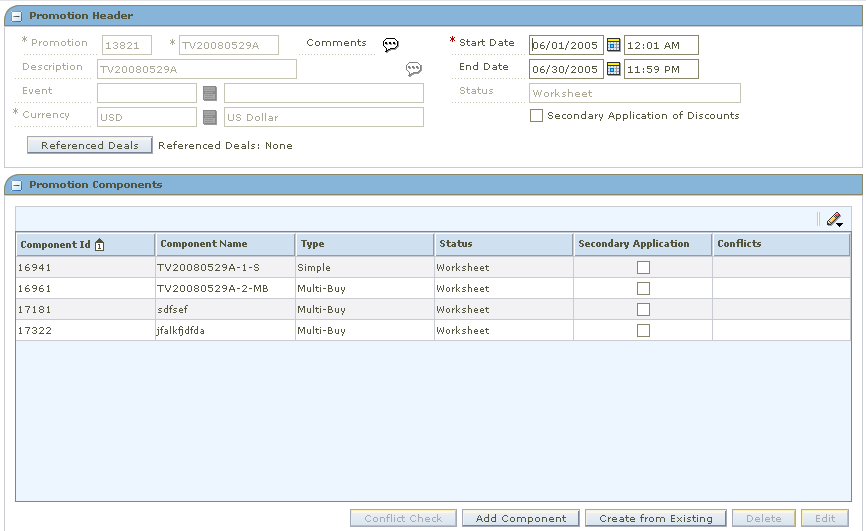
Task: Click the promotion name field TV20080529A
Action: (x=229, y=45)
